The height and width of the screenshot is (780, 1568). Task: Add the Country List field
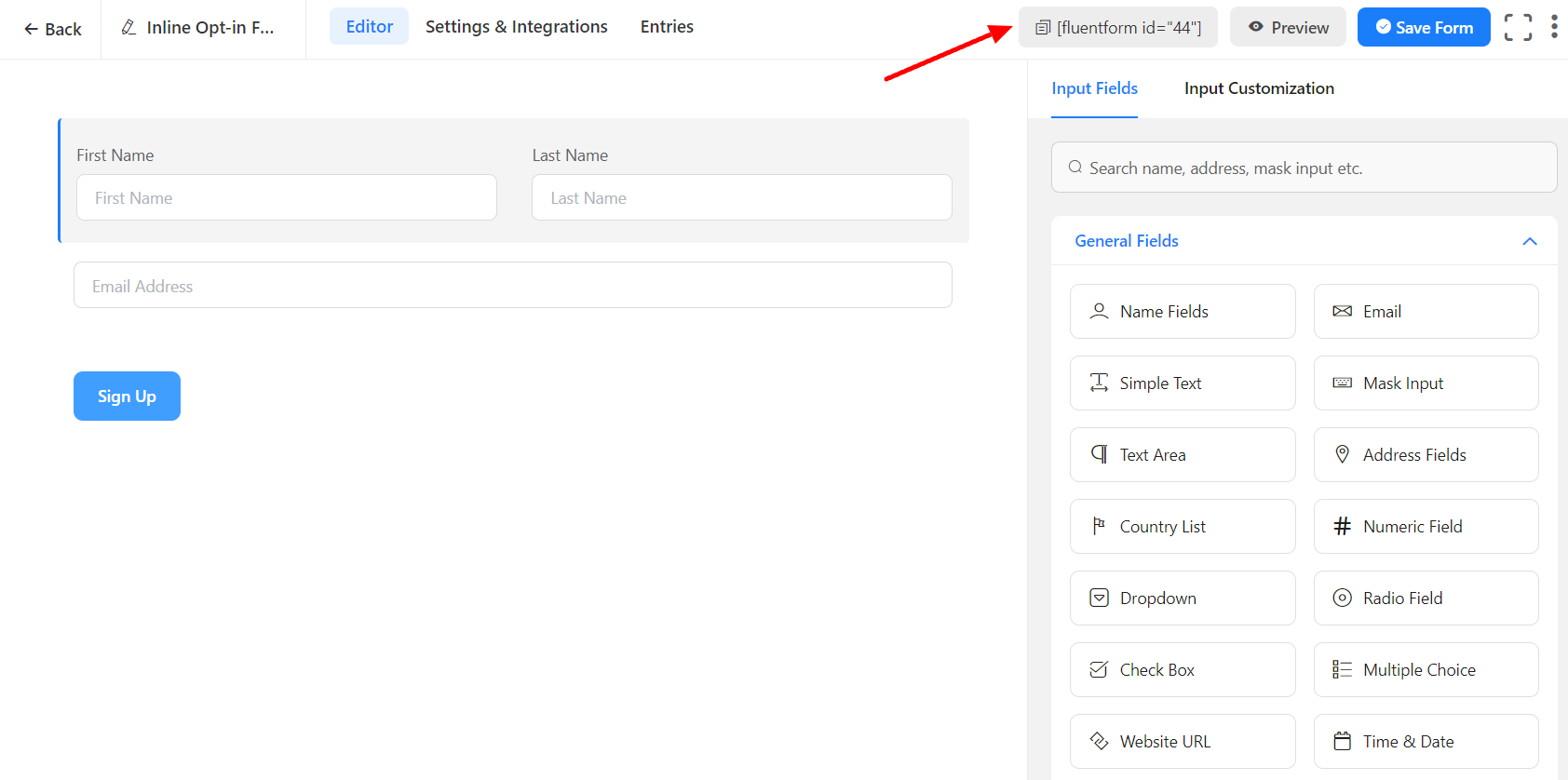[x=1182, y=527]
